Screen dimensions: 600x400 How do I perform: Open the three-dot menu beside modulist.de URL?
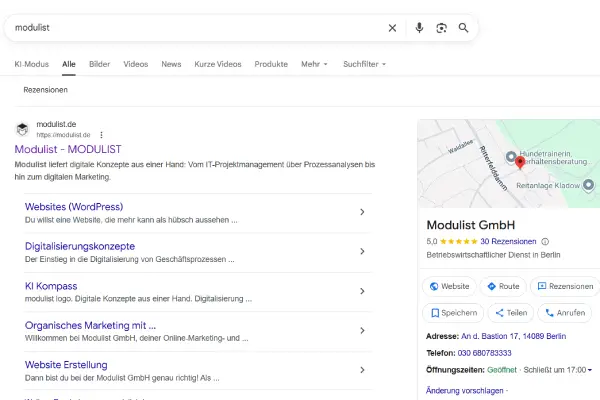coord(101,135)
